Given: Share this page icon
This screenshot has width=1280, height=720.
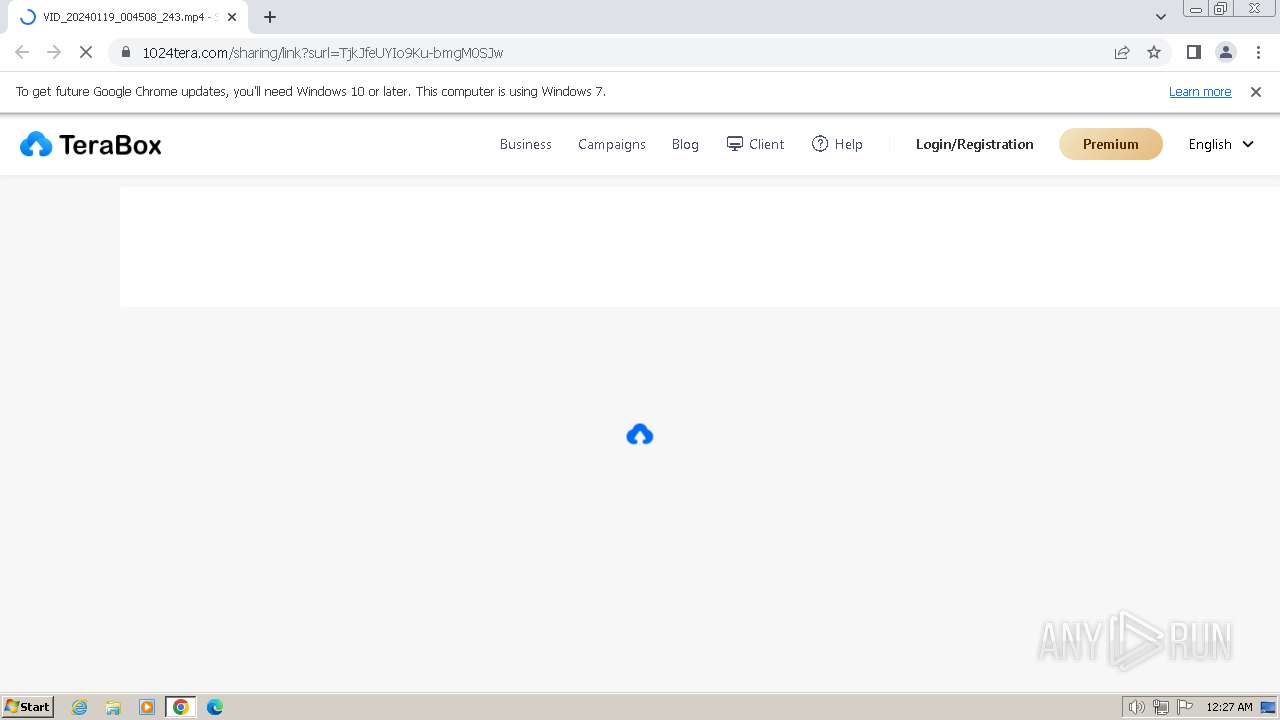Looking at the screenshot, I should 1122,52.
